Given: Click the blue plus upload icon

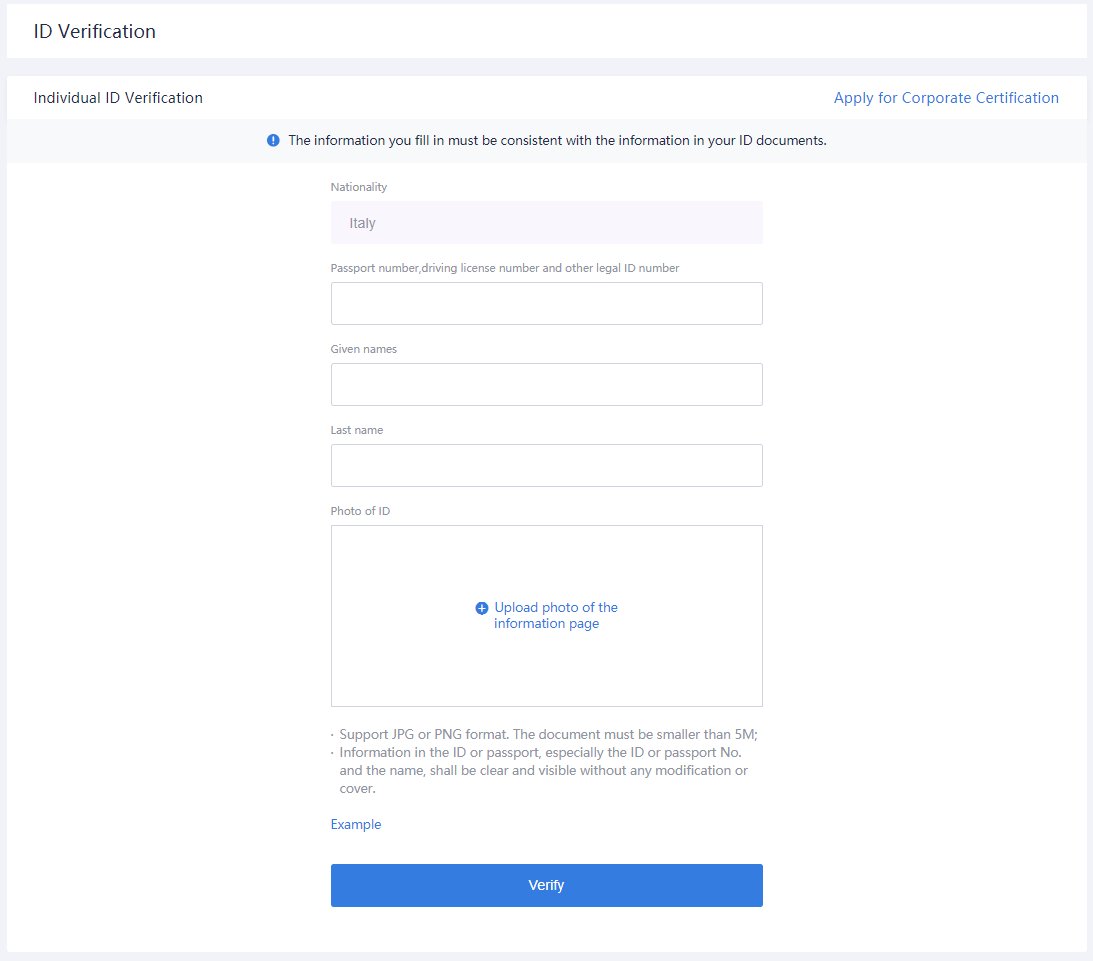Looking at the screenshot, I should point(481,608).
